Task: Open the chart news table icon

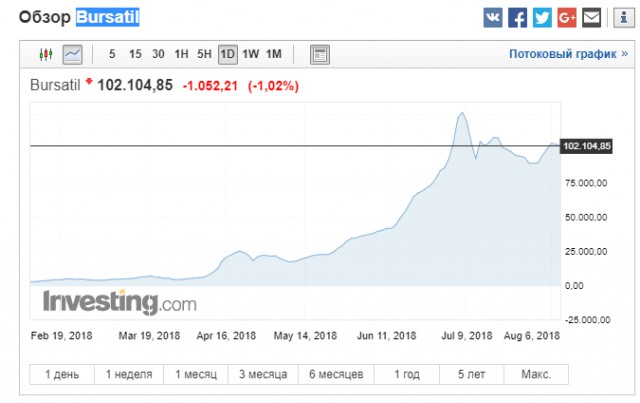Action: 320,55
